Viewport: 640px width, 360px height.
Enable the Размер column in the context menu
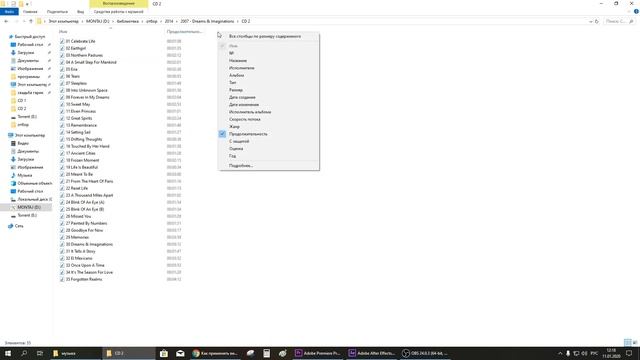[236, 90]
